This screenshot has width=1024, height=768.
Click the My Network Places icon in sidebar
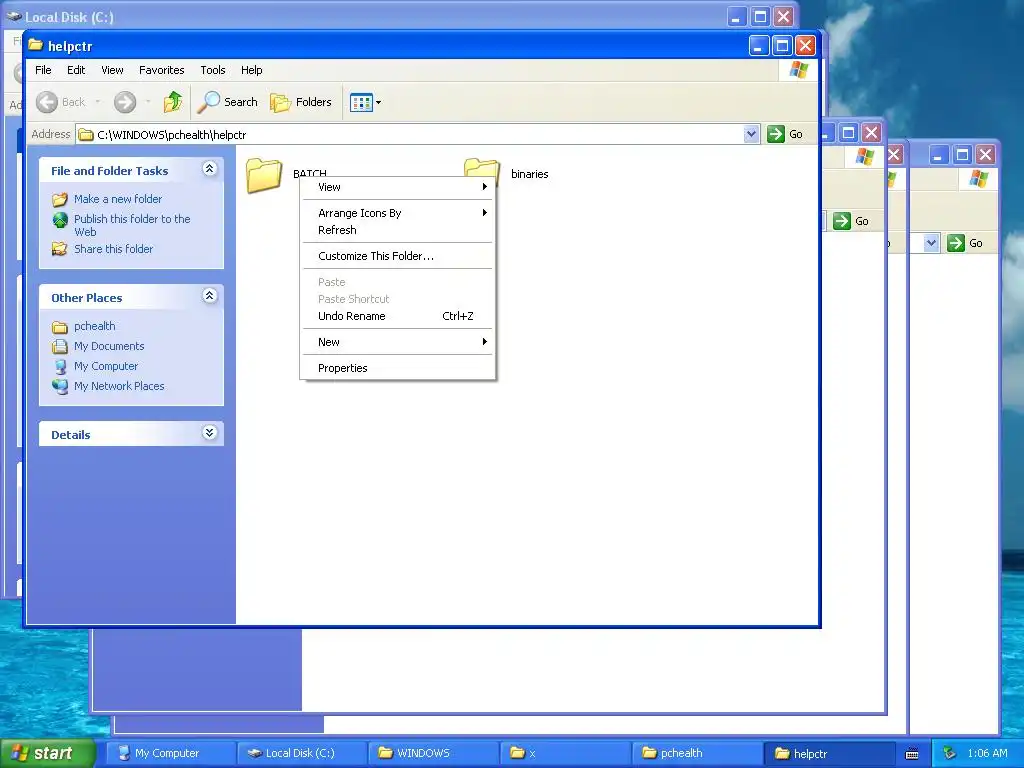(60, 387)
